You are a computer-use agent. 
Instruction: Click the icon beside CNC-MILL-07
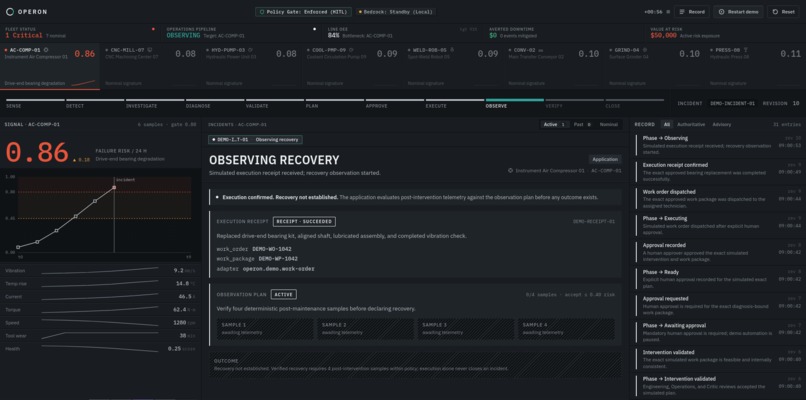149,50
